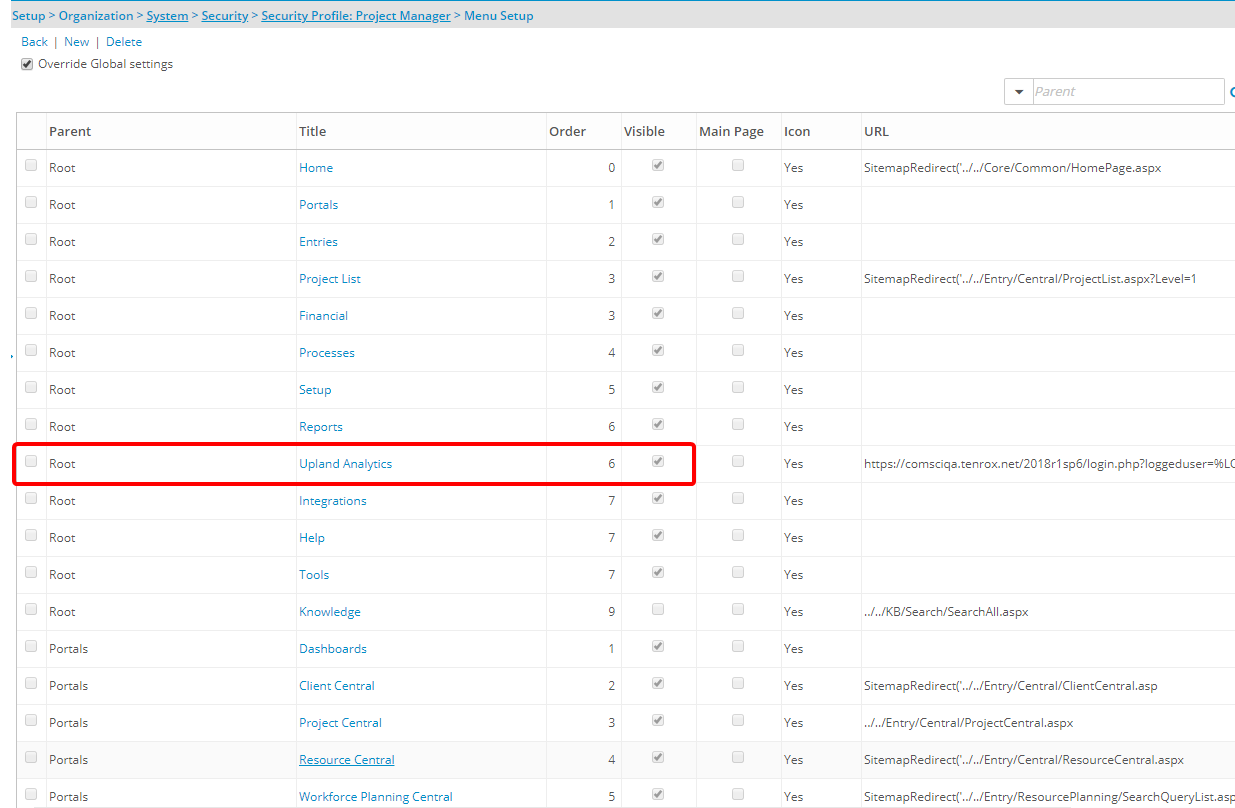Toggle Main Page checkbox for Portals row
Image resolution: width=1235 pixels, height=808 pixels.
point(738,202)
